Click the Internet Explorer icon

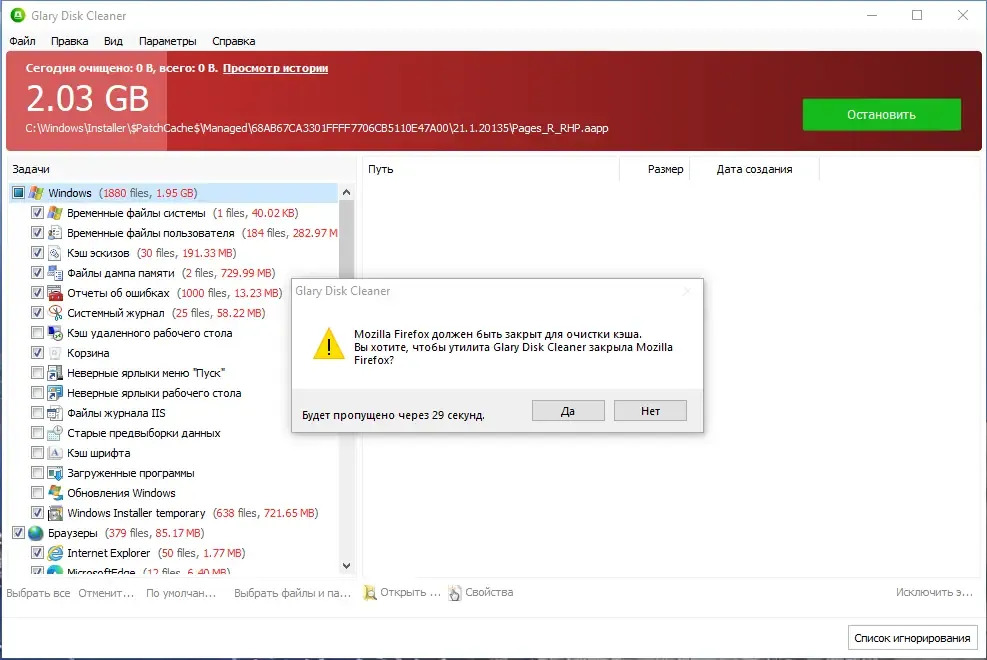pos(55,553)
